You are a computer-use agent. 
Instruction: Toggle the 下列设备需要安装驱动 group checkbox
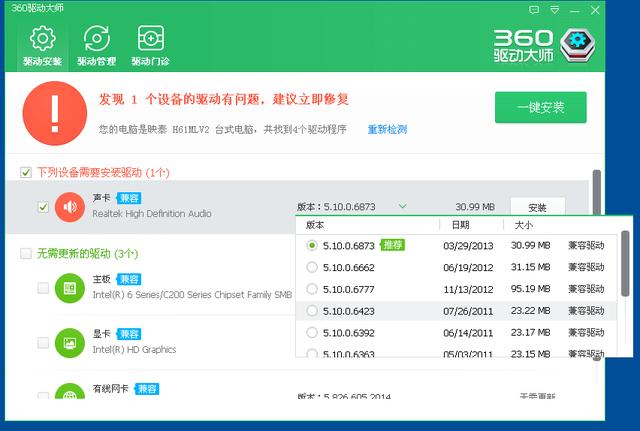tap(26, 172)
